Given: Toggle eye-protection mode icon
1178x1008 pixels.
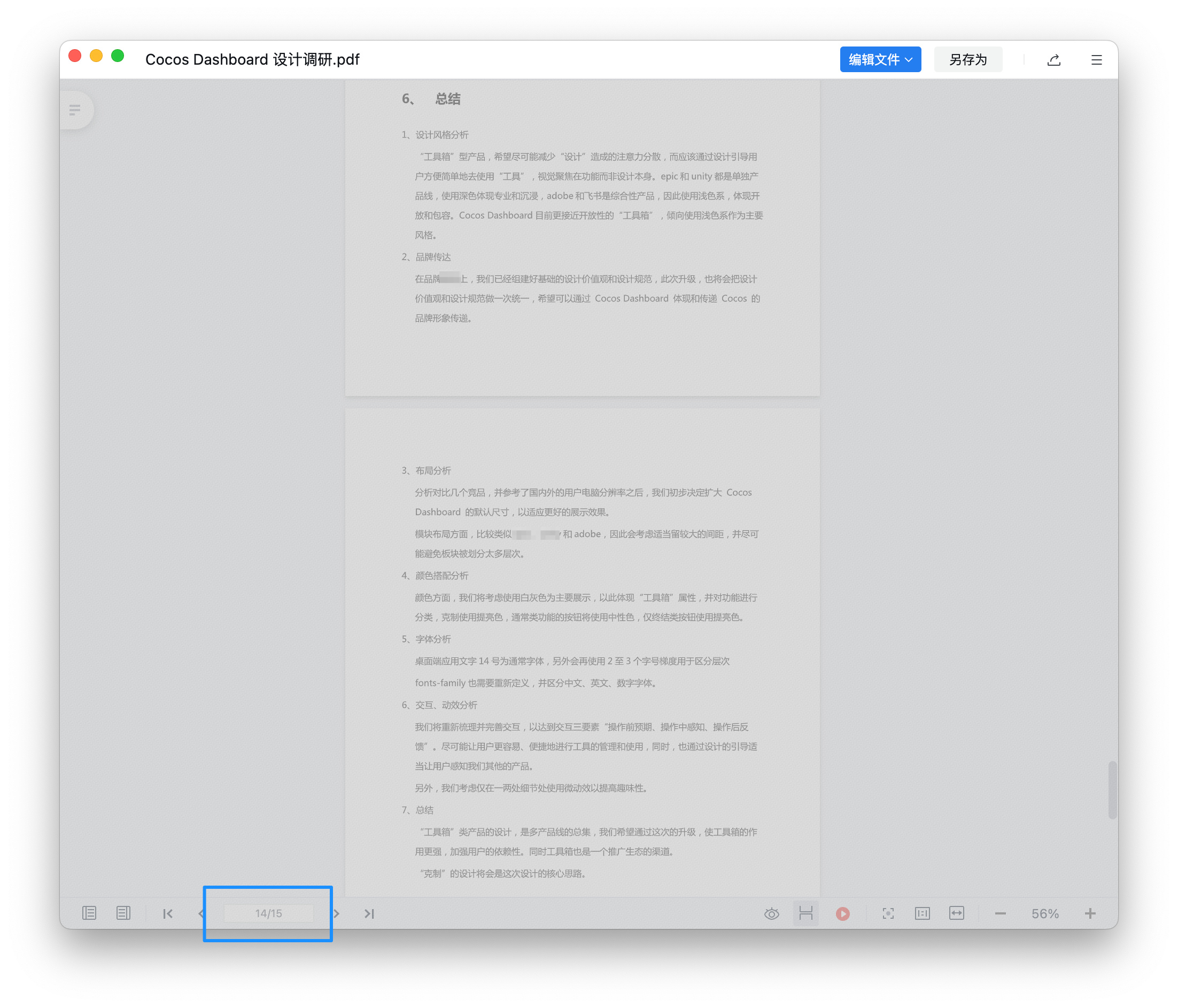Looking at the screenshot, I should pyautogui.click(x=771, y=913).
